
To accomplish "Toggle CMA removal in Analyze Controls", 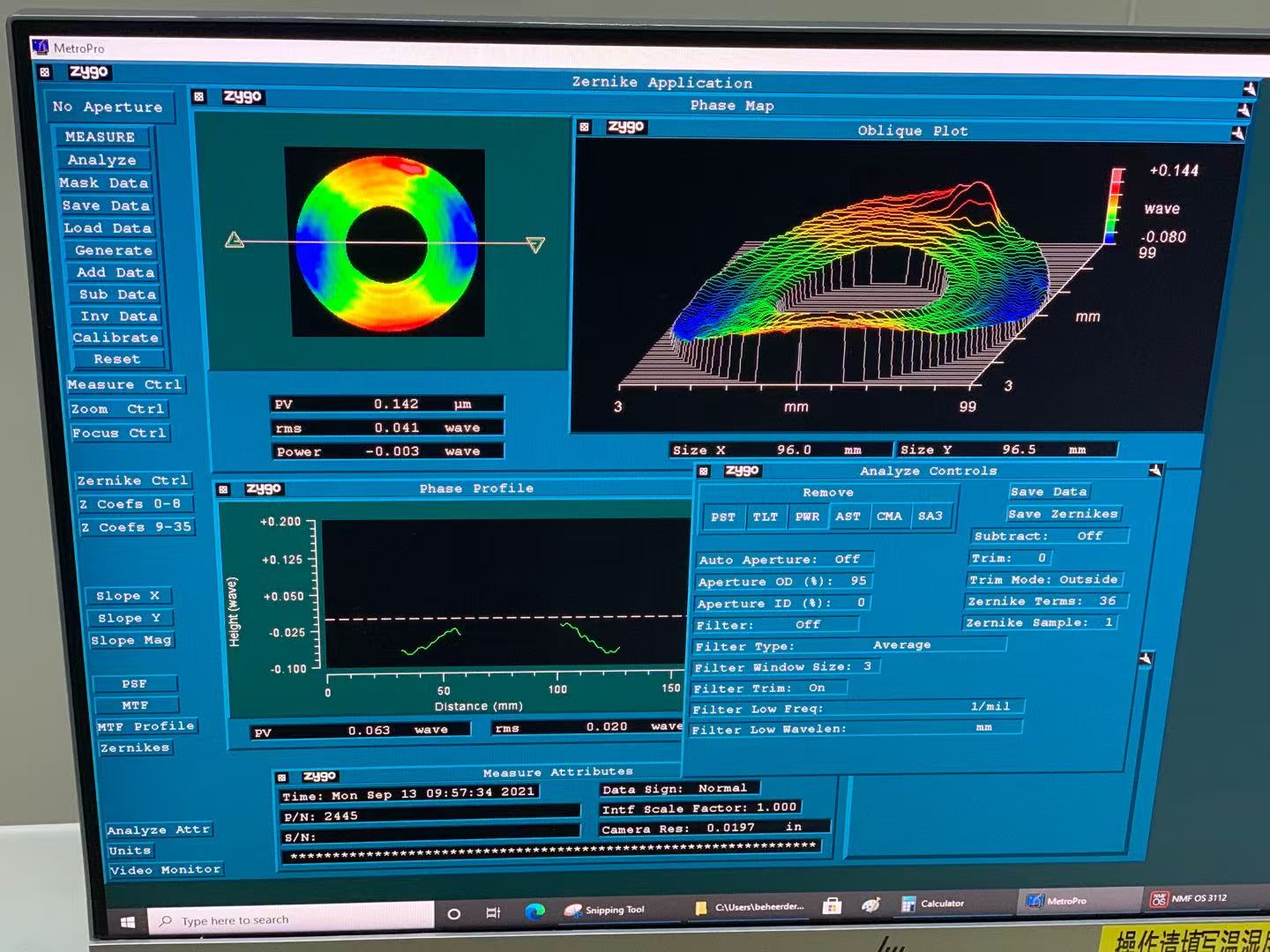I will point(889,516).
